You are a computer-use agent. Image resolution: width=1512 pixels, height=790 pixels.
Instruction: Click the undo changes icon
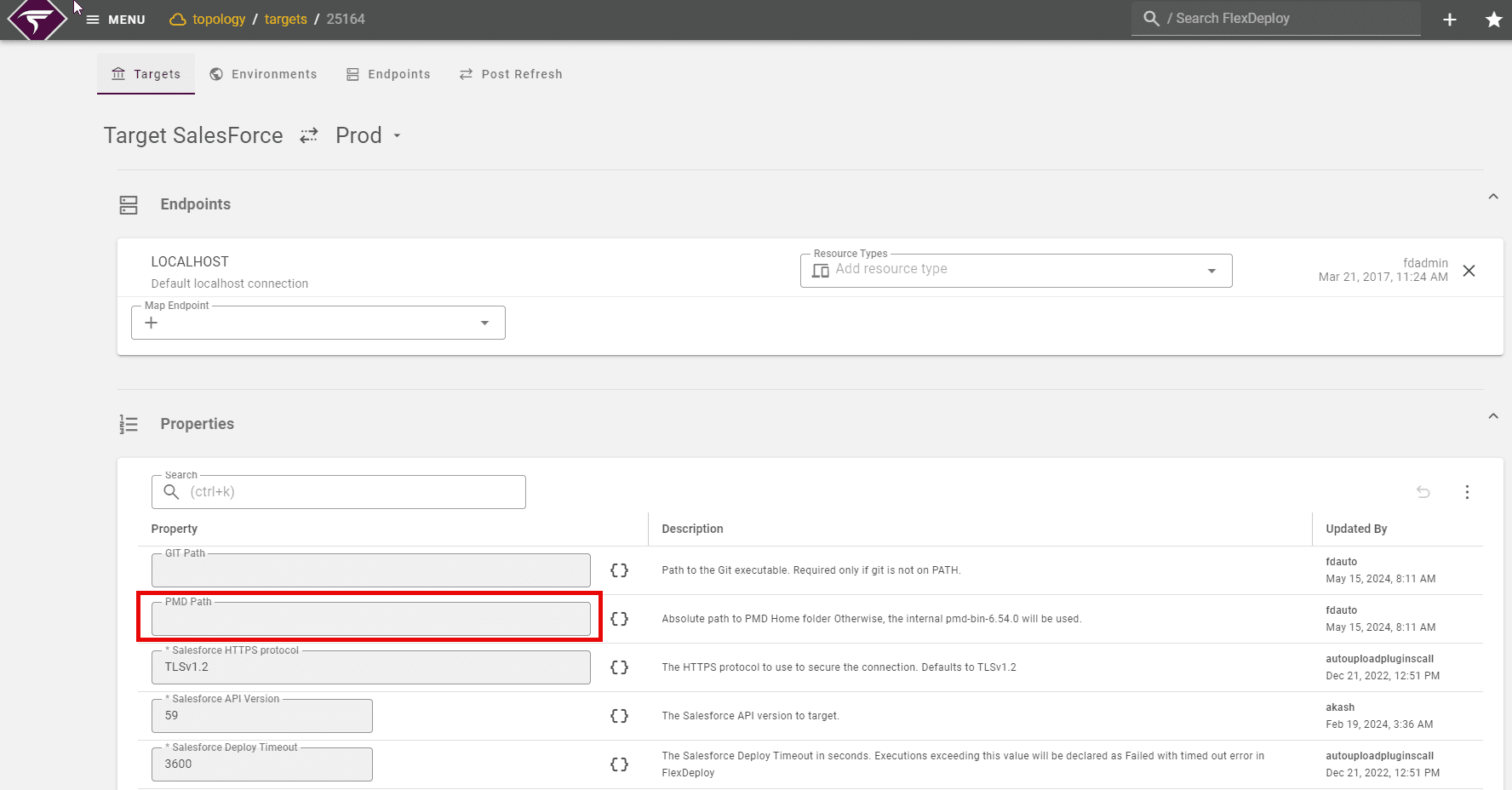click(1423, 492)
